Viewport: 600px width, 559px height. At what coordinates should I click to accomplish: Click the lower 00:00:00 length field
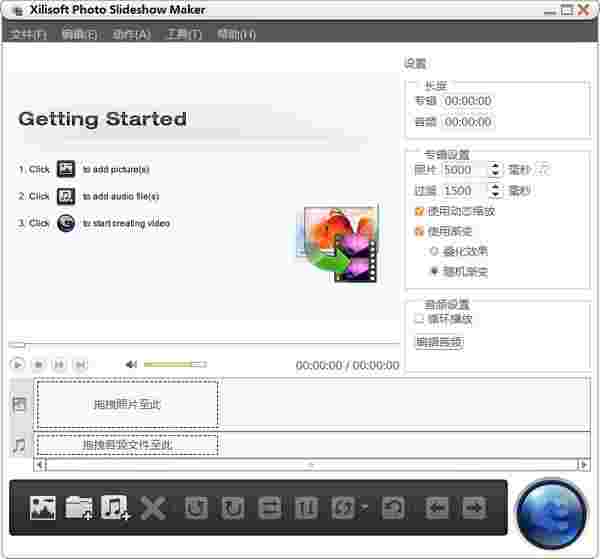tap(468, 122)
